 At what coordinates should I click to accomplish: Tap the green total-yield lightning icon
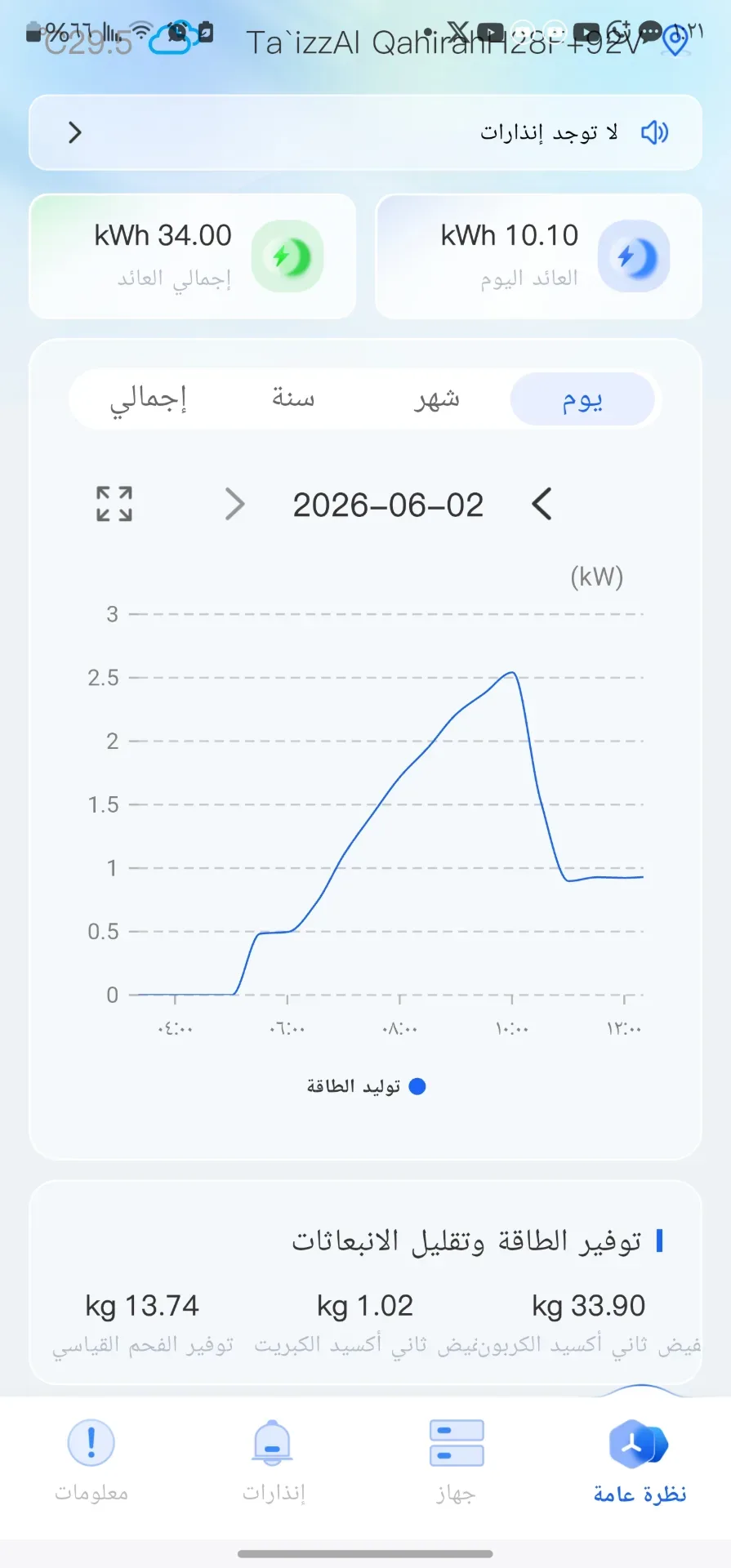287,256
